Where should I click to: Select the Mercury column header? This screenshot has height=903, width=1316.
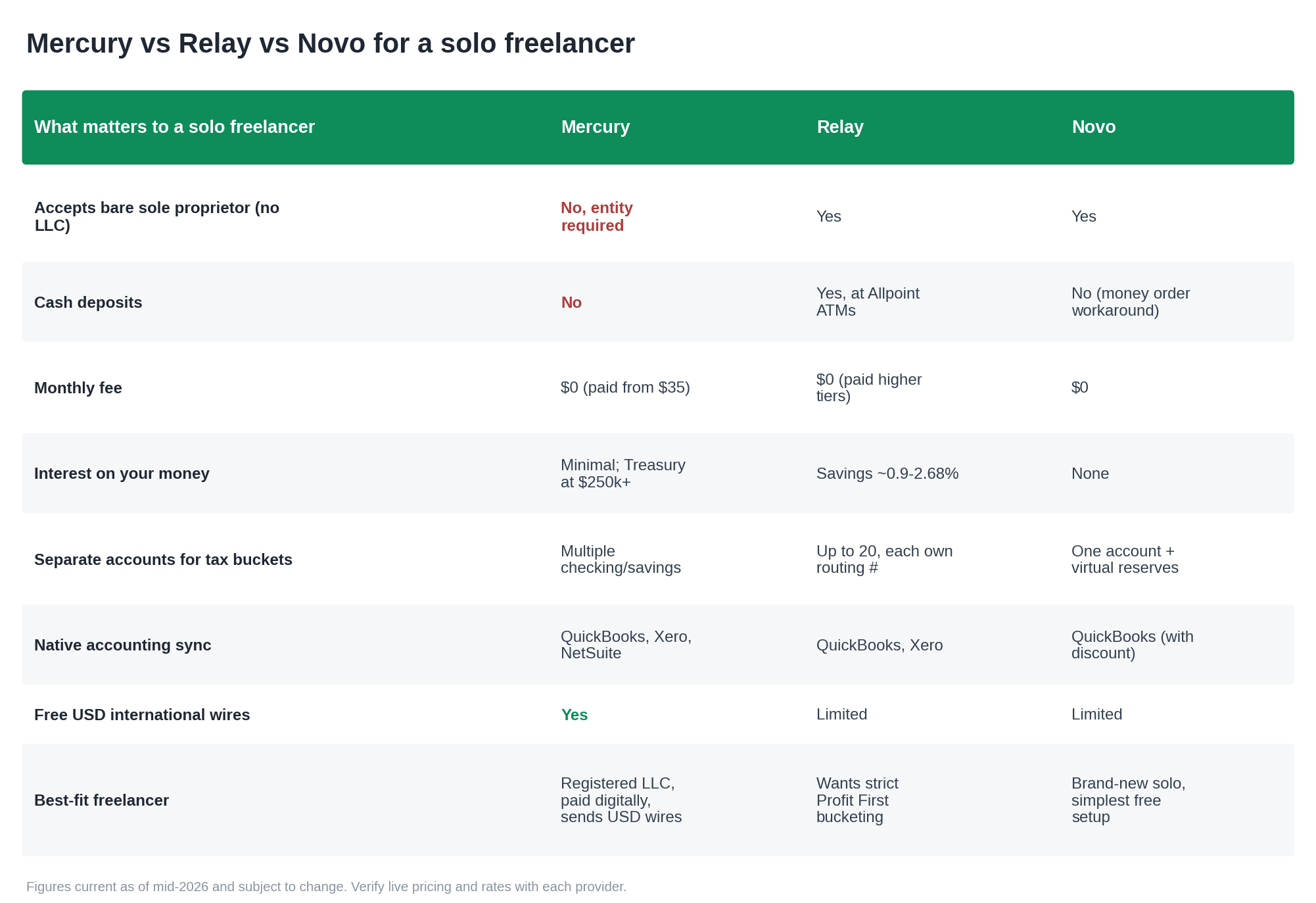[595, 127]
